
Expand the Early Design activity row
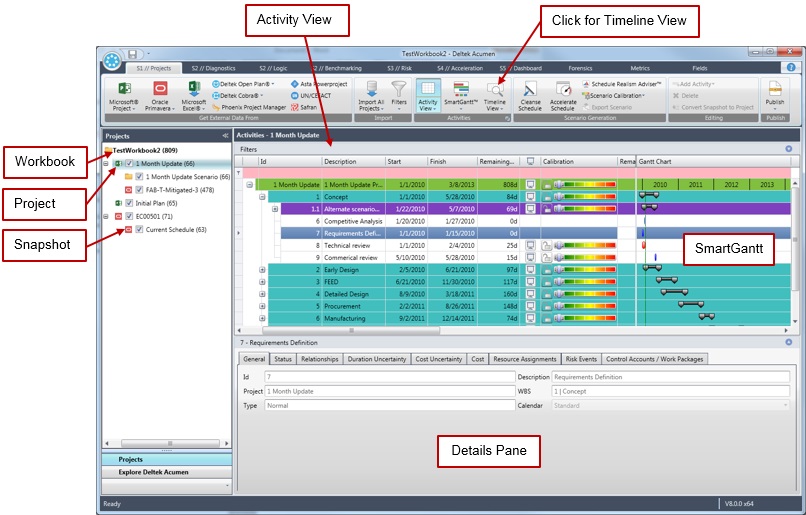pyautogui.click(x=263, y=269)
